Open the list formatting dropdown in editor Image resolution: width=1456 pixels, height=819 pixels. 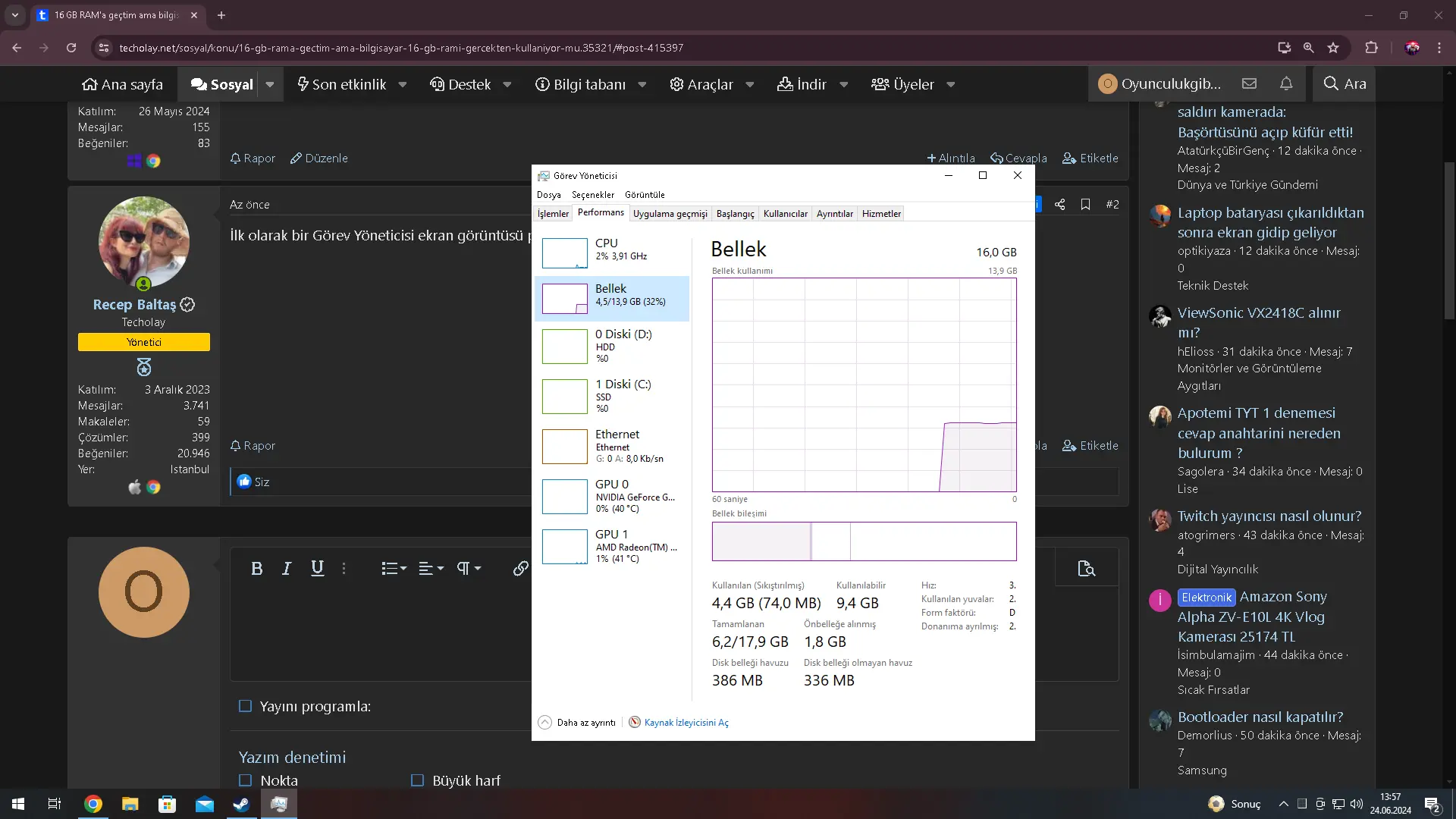[x=394, y=569]
